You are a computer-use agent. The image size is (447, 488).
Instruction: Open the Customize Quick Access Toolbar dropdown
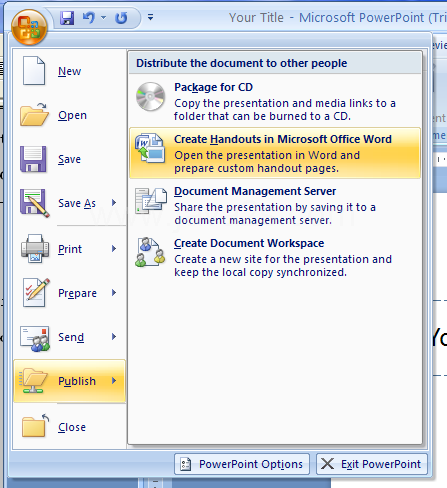click(x=151, y=17)
